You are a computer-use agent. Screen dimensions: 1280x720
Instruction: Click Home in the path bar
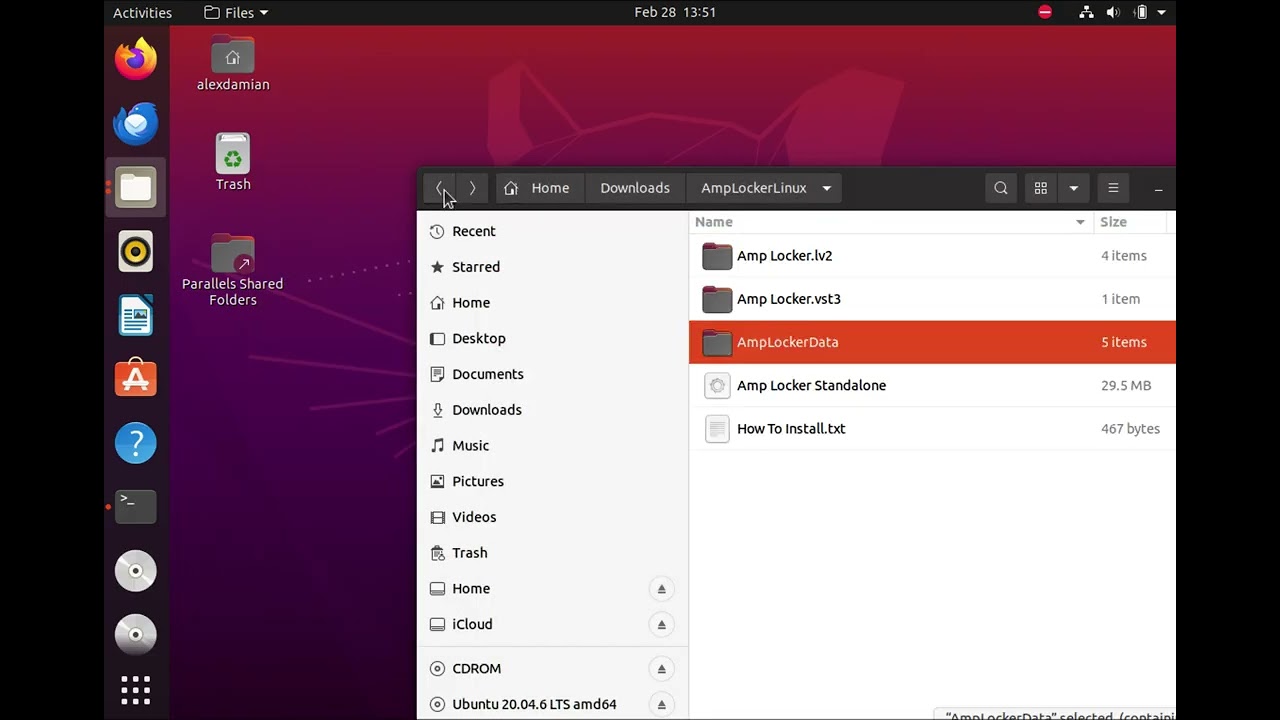click(538, 188)
